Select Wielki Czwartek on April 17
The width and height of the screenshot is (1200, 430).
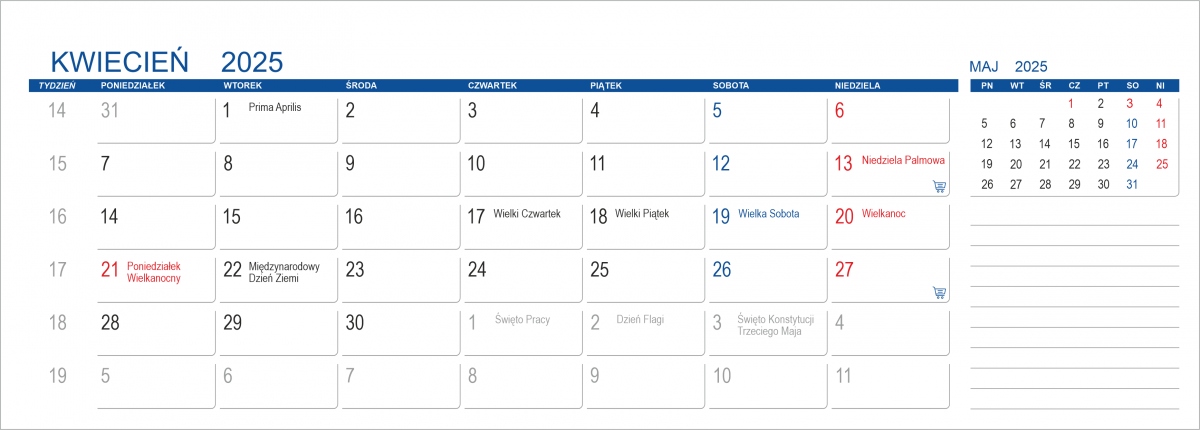(527, 214)
